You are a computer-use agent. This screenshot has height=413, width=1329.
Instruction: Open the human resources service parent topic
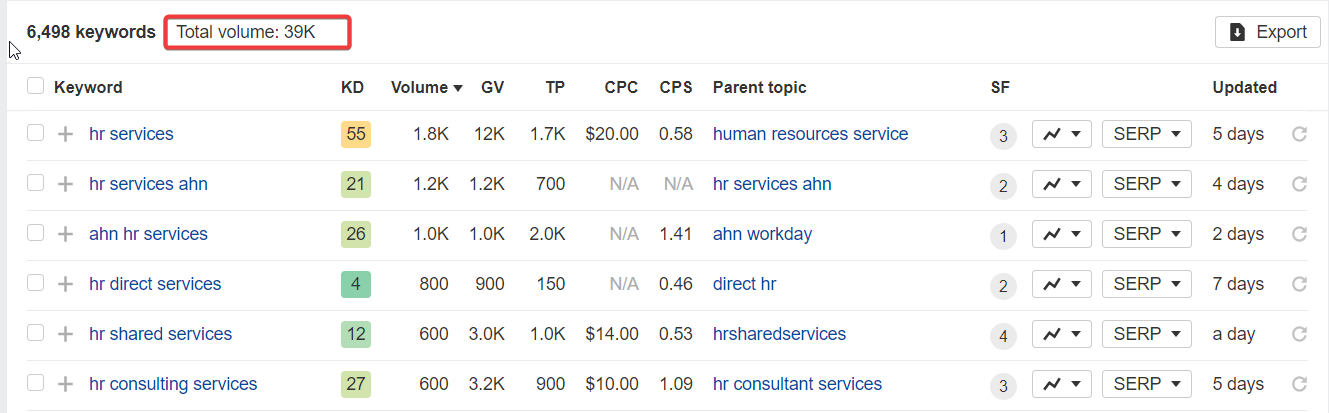pyautogui.click(x=810, y=134)
